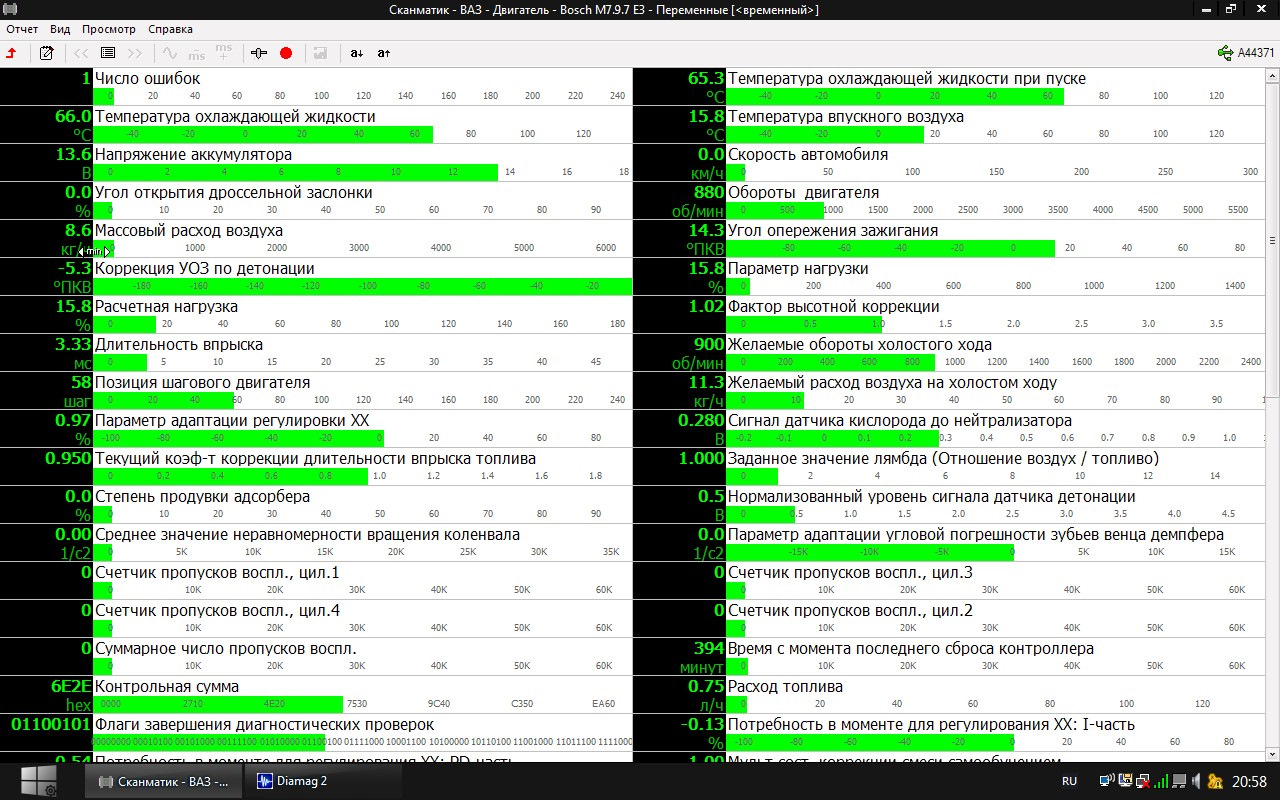Select Счетчик пропусков воспл., цил.3 row
Viewport: 1280px width, 800px height.
(949, 581)
